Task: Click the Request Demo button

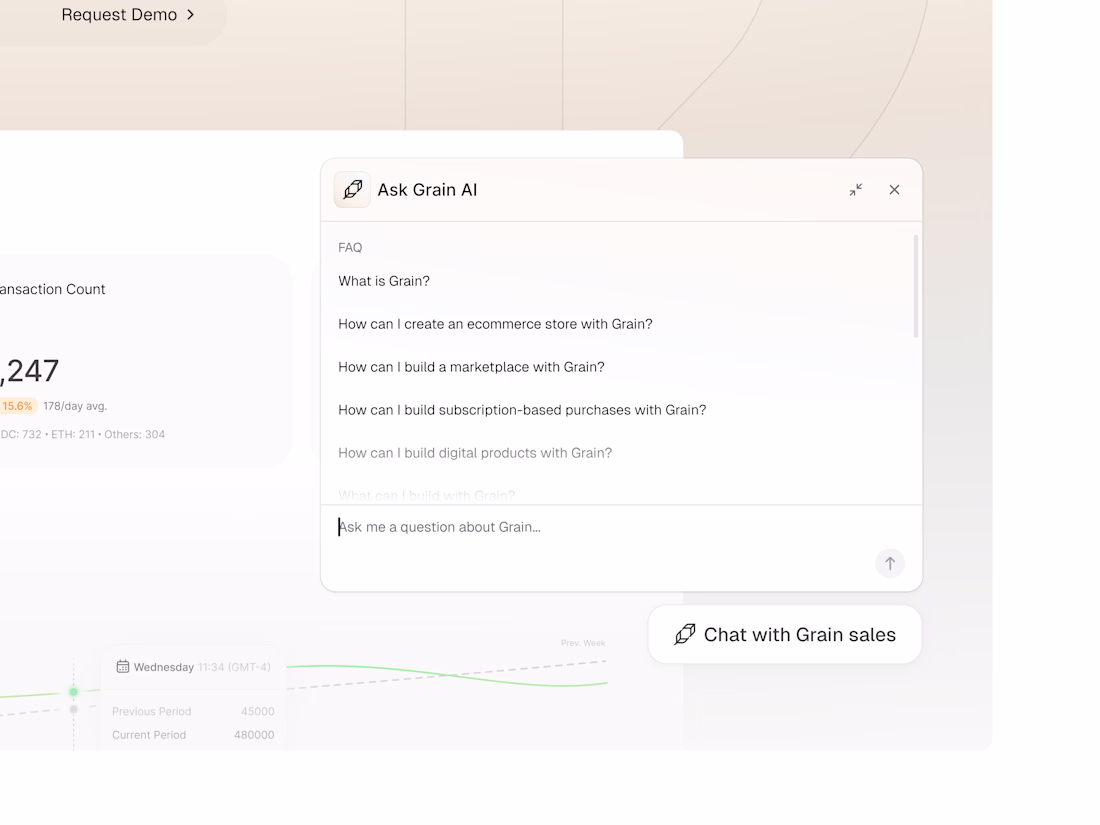Action: point(118,15)
